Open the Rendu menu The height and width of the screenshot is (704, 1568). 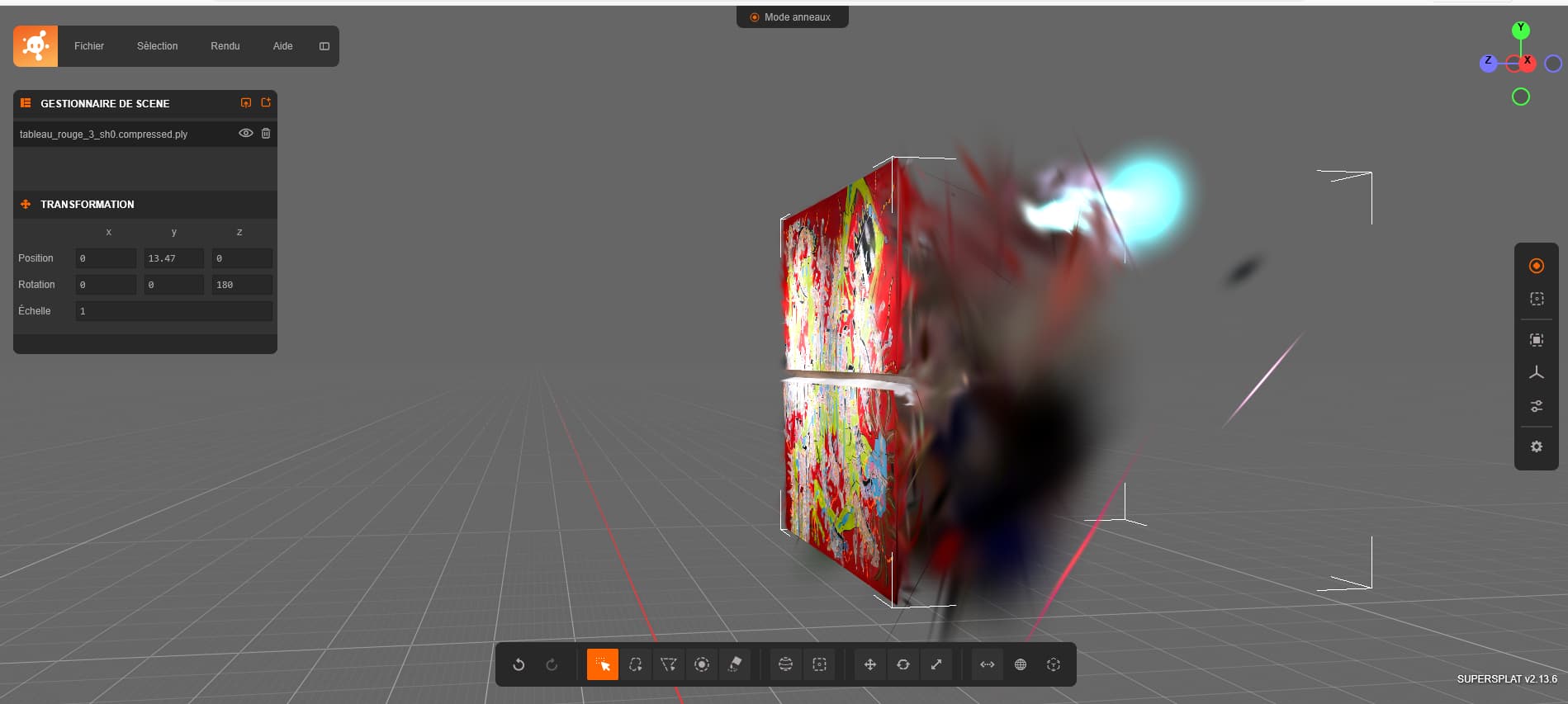pyautogui.click(x=225, y=46)
